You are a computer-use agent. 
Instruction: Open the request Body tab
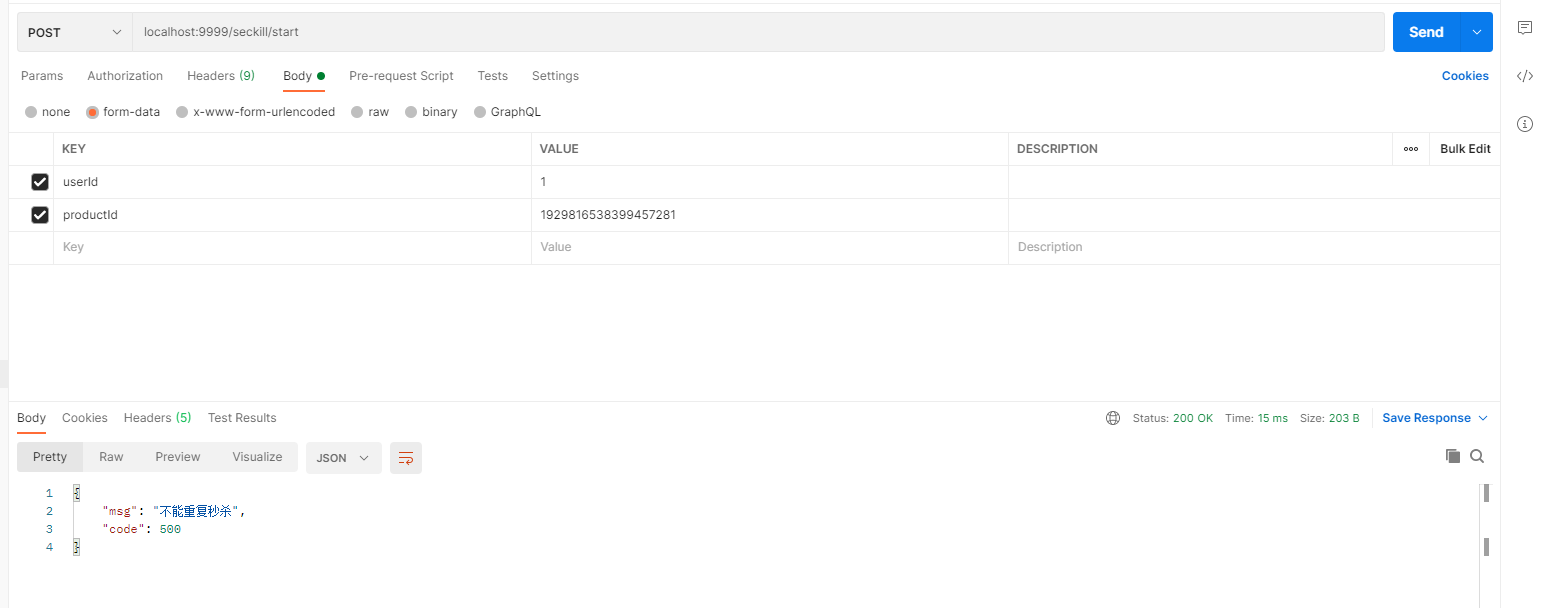pyautogui.click(x=304, y=76)
